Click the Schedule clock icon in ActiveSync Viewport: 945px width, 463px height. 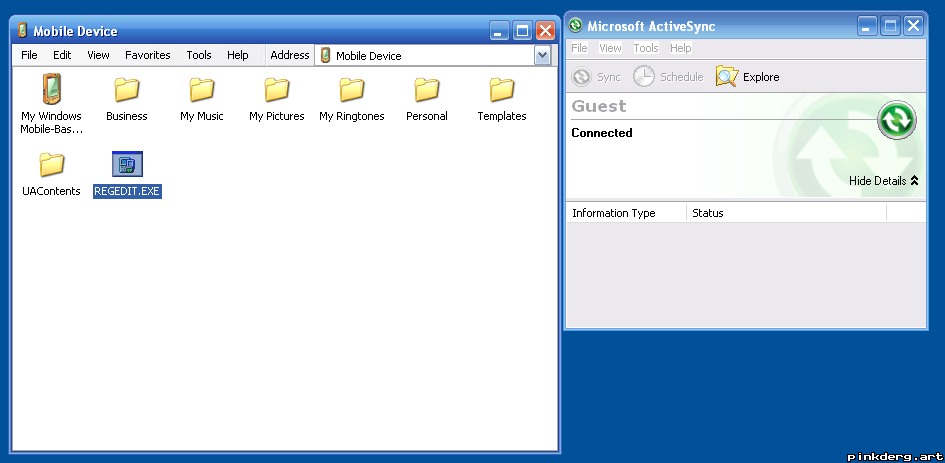click(644, 77)
